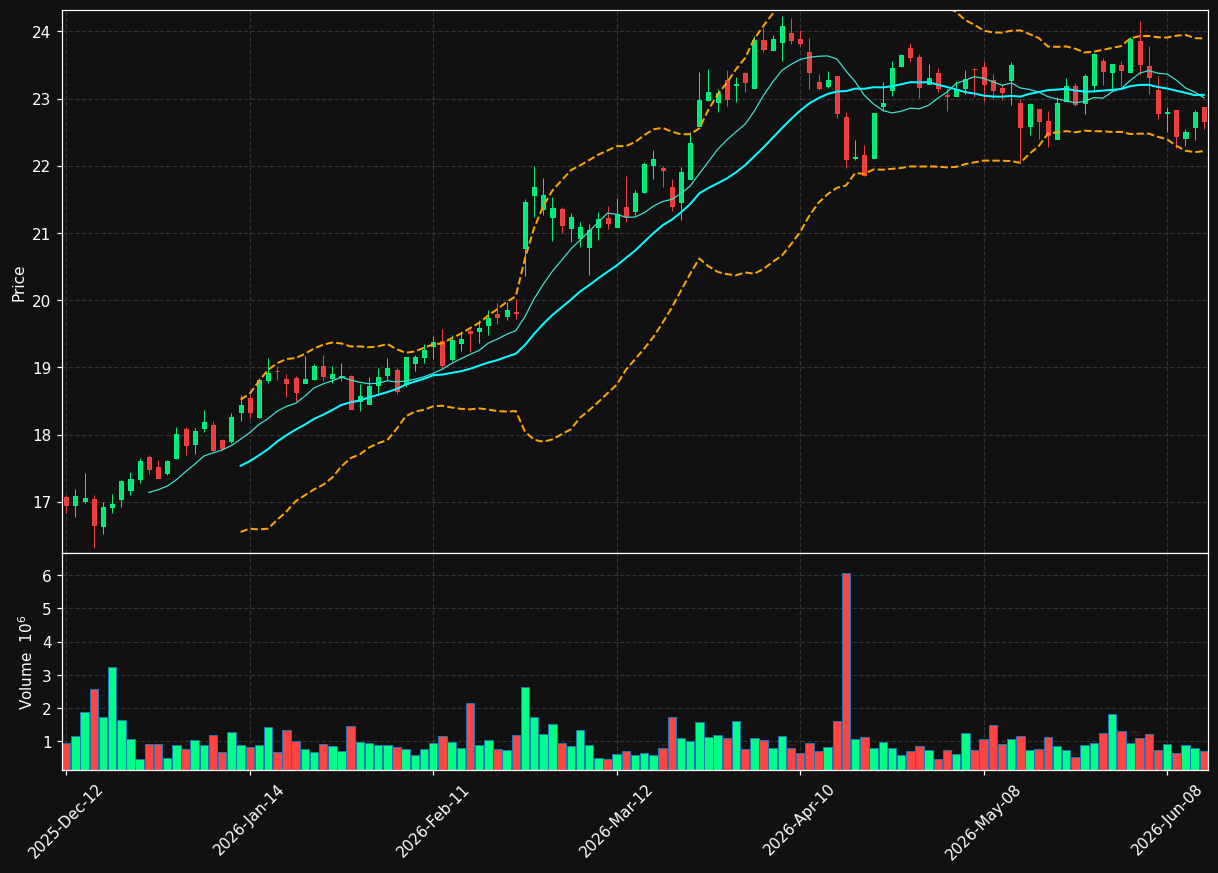Click the Volume axis title
The width and height of the screenshot is (1218, 873).
26,662
